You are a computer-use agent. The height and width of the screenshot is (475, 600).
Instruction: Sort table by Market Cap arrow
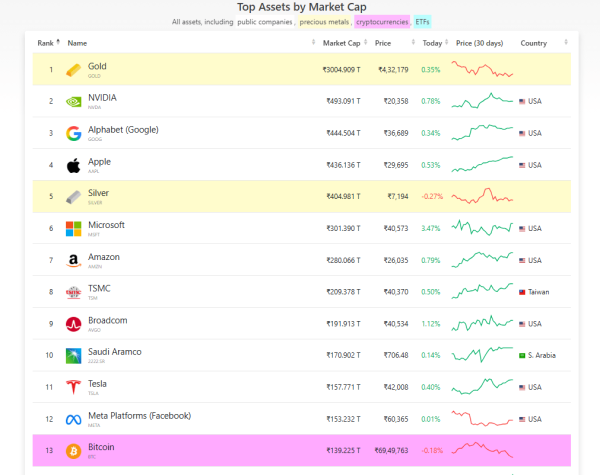(365, 42)
